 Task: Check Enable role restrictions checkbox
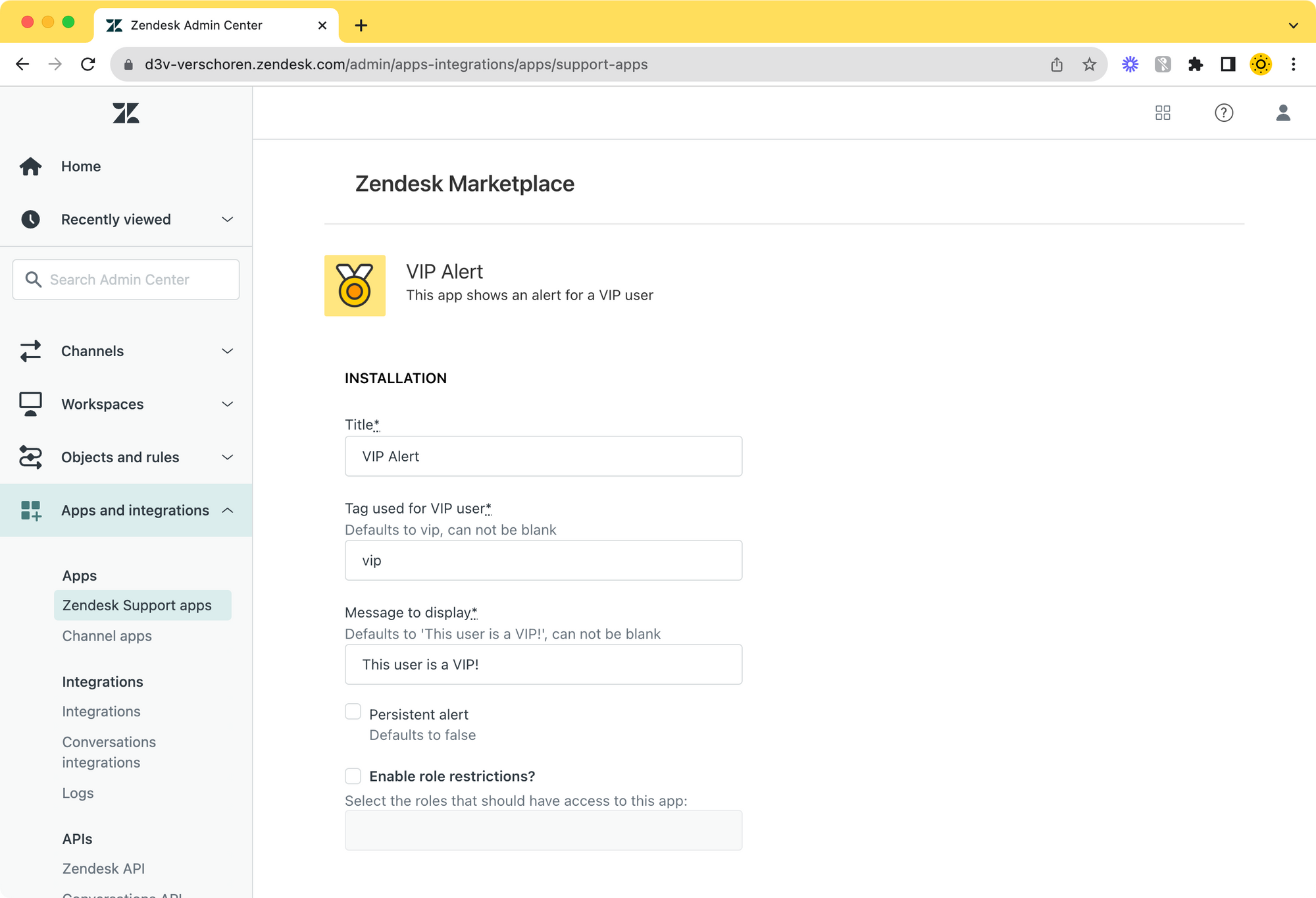[353, 776]
